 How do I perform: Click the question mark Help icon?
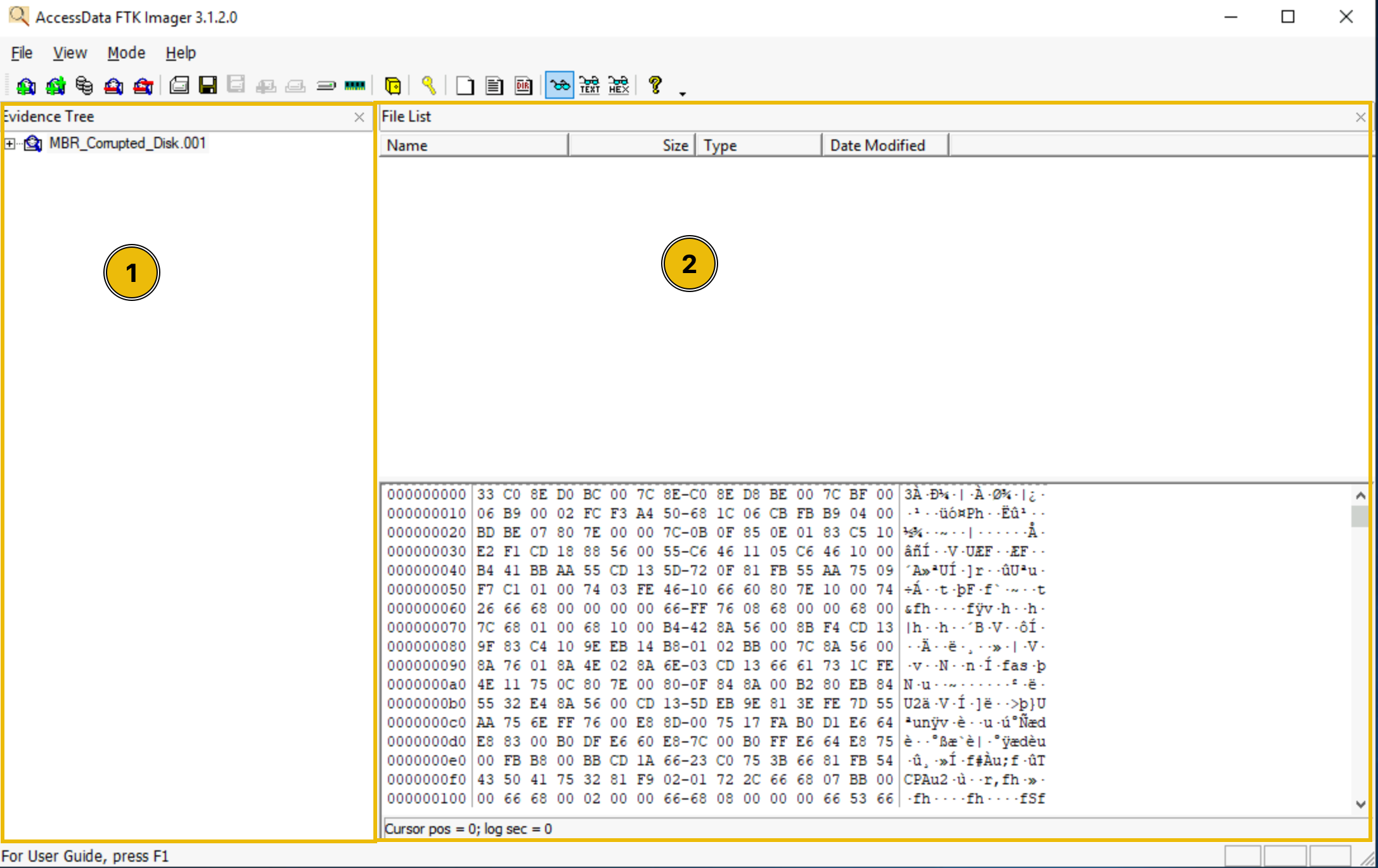655,85
